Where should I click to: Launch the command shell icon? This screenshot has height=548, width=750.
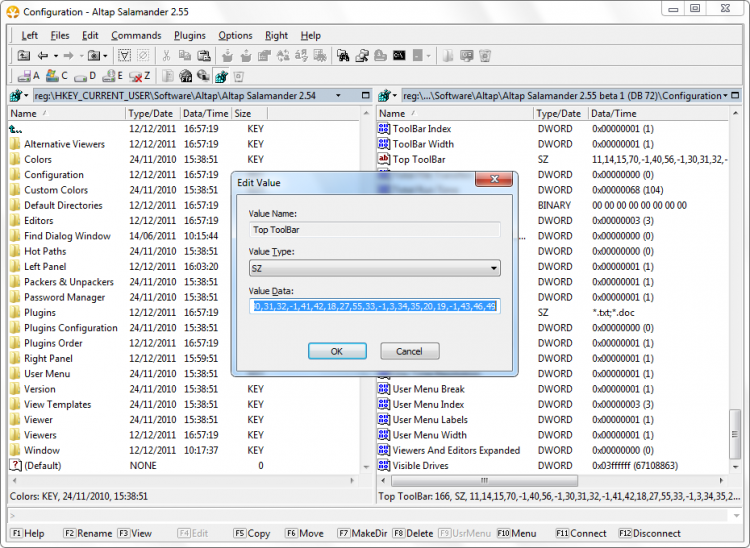coord(399,56)
